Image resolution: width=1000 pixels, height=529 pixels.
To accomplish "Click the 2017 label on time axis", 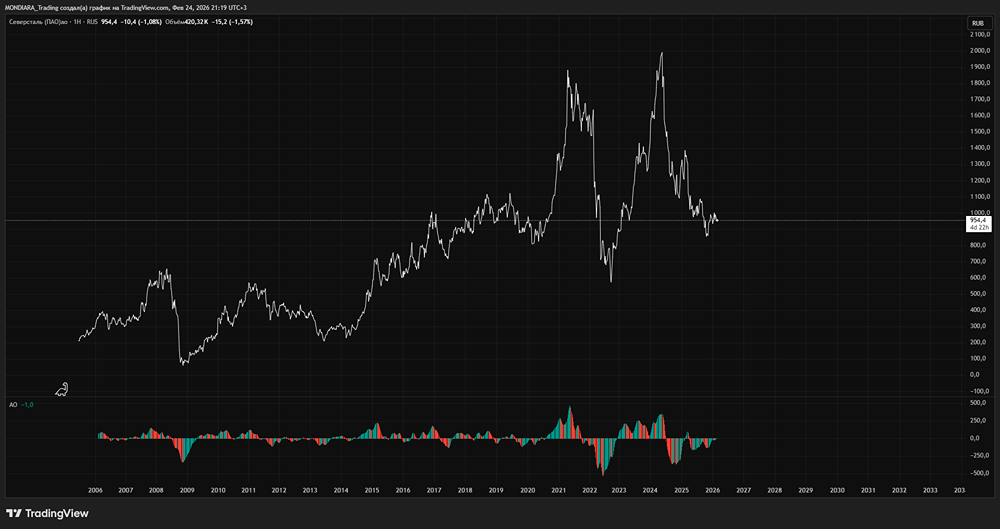I will tap(434, 491).
